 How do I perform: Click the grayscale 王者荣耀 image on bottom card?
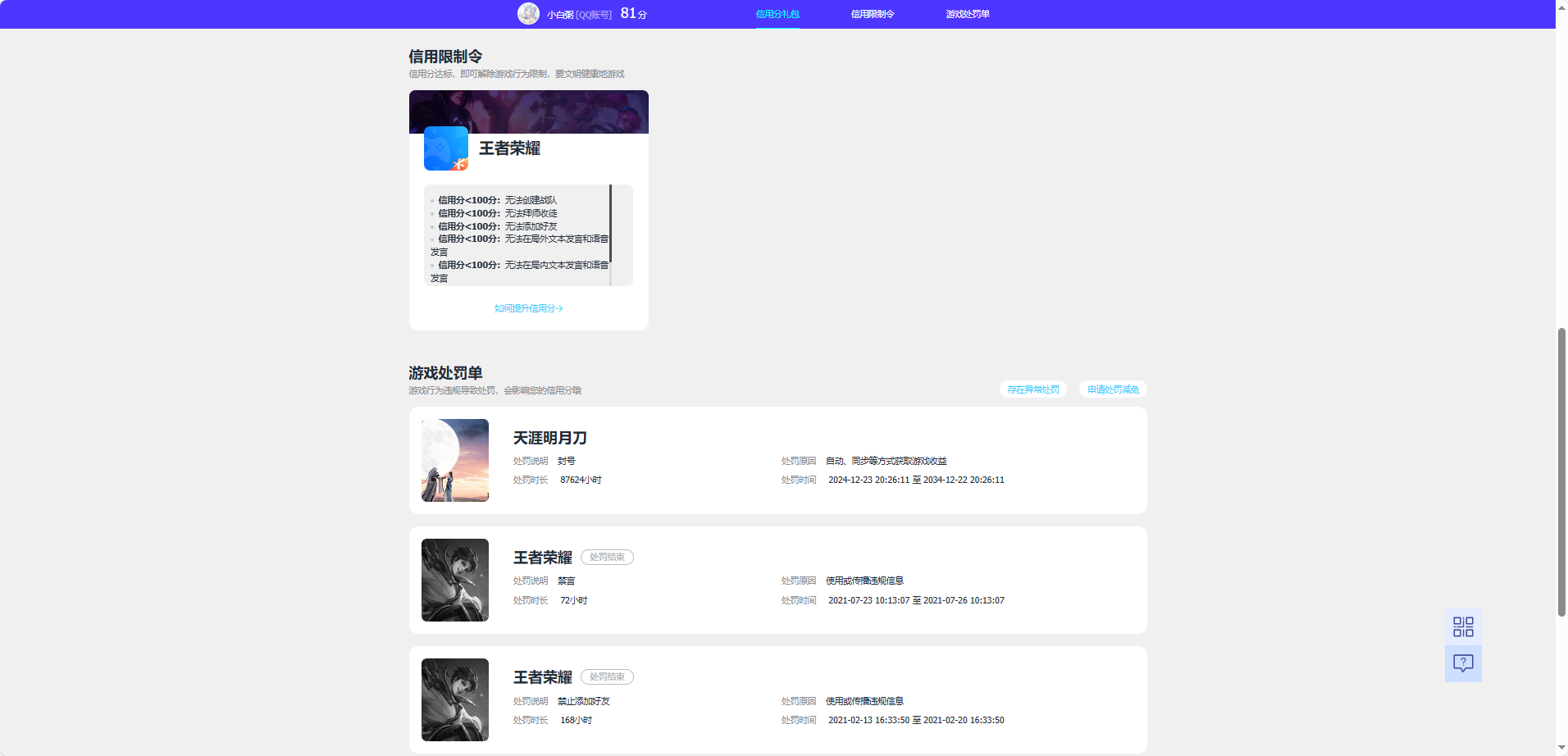click(454, 699)
